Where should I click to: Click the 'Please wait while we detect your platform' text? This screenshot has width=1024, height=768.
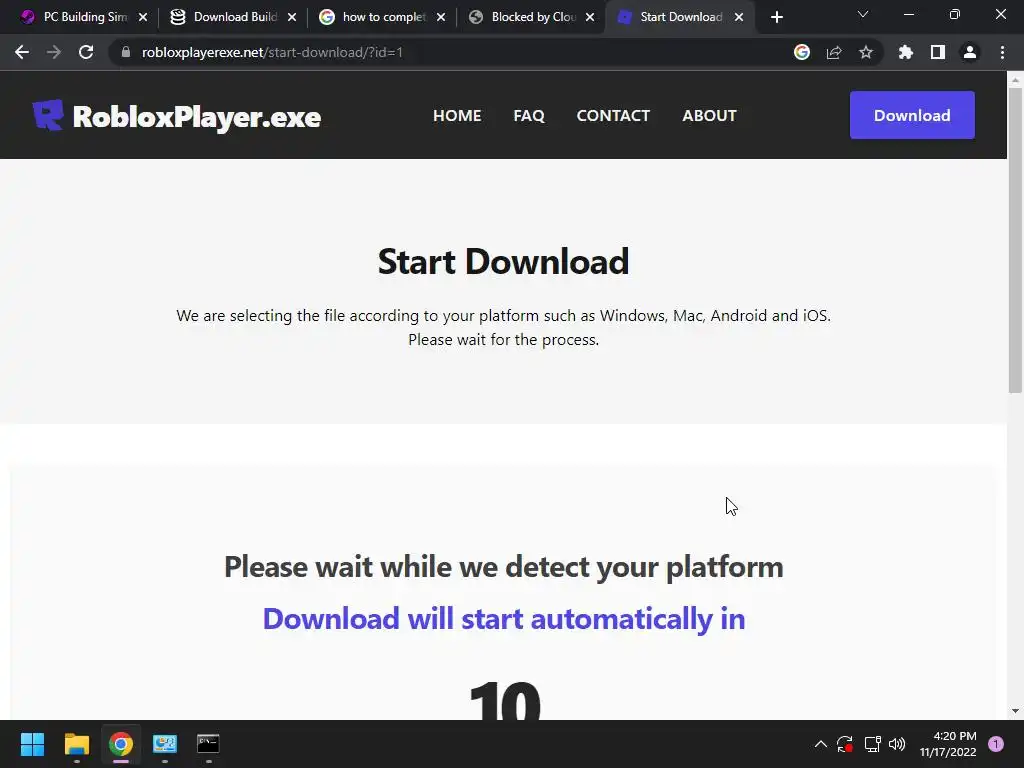(x=504, y=567)
